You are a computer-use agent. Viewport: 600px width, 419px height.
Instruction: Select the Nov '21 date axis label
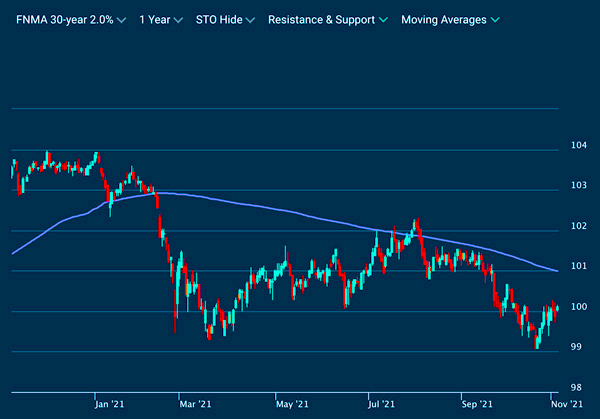point(566,404)
